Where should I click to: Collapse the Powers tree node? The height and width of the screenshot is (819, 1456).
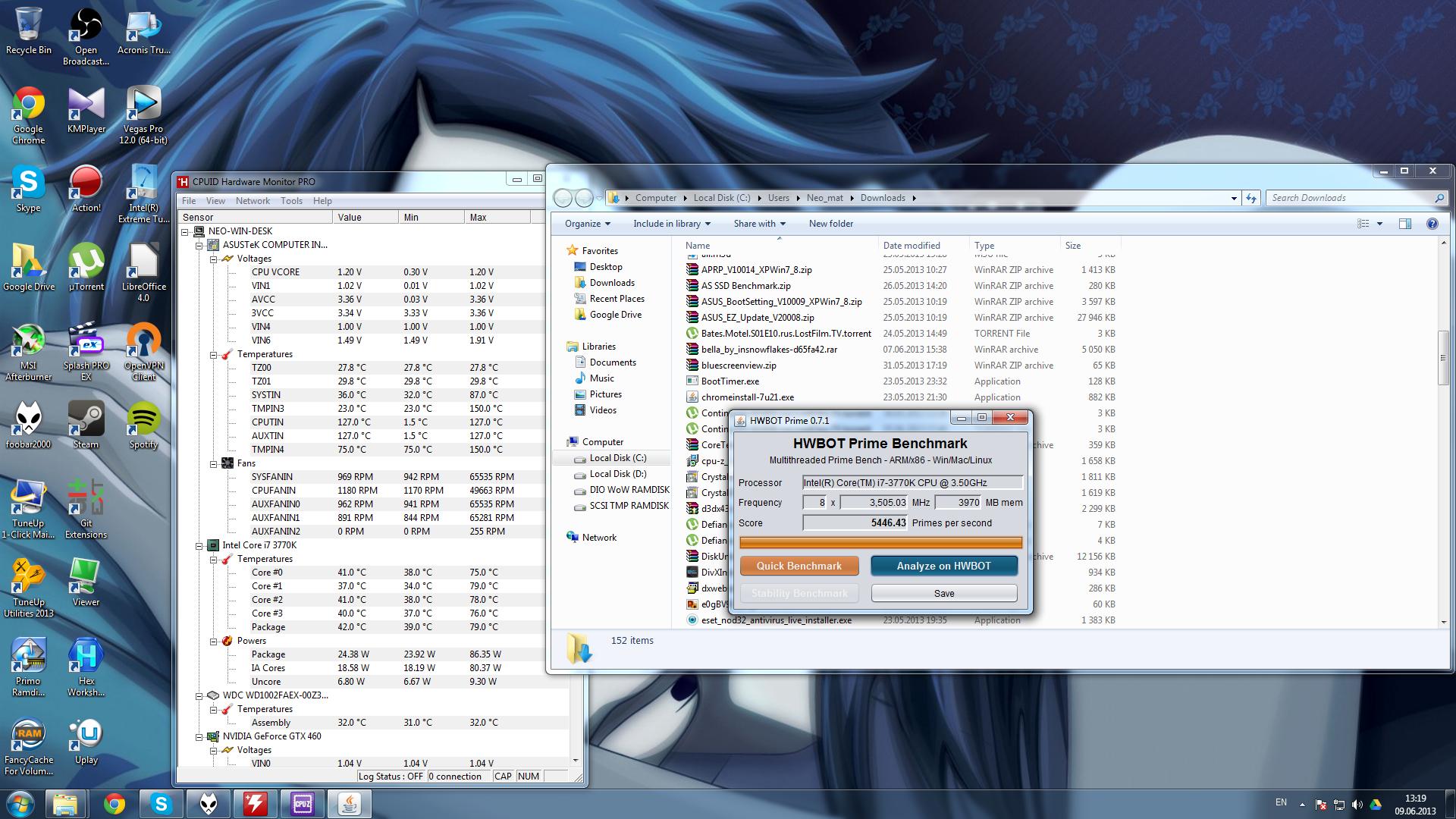[x=214, y=641]
